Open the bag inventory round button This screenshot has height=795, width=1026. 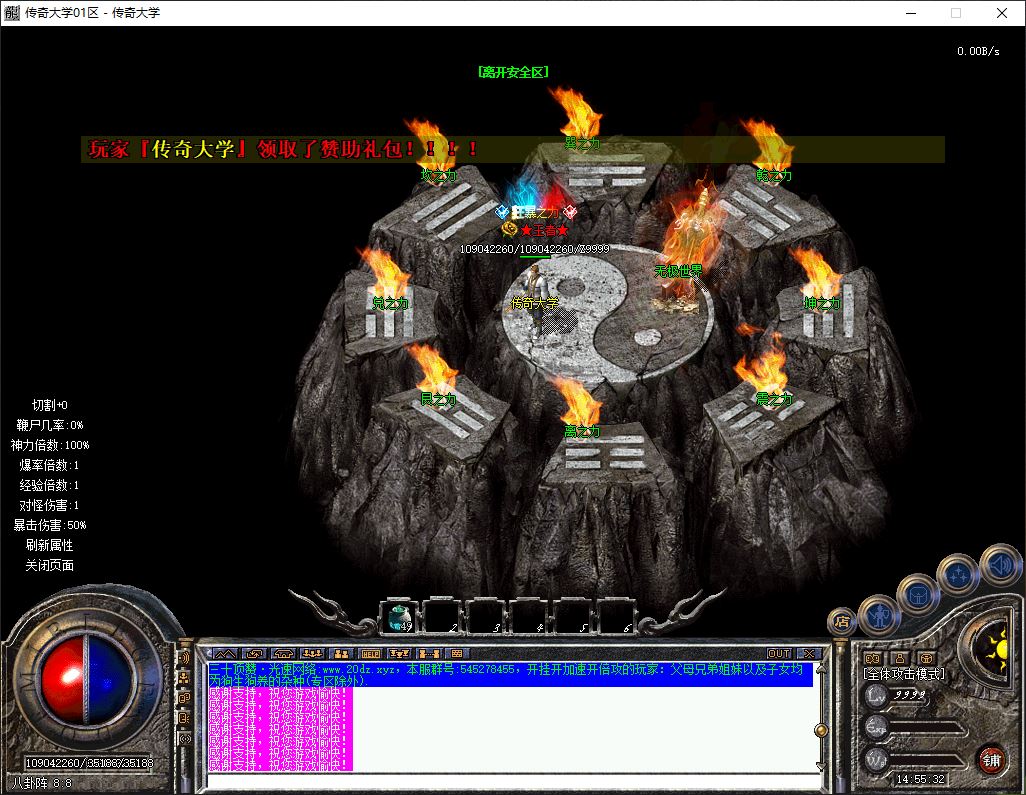918,595
